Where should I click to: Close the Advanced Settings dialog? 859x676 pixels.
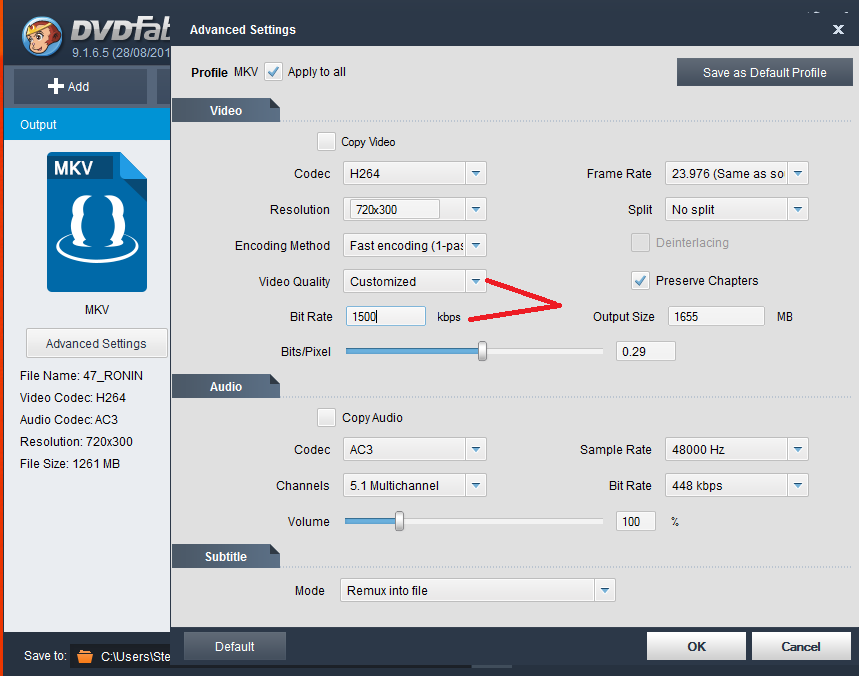pyautogui.click(x=838, y=30)
